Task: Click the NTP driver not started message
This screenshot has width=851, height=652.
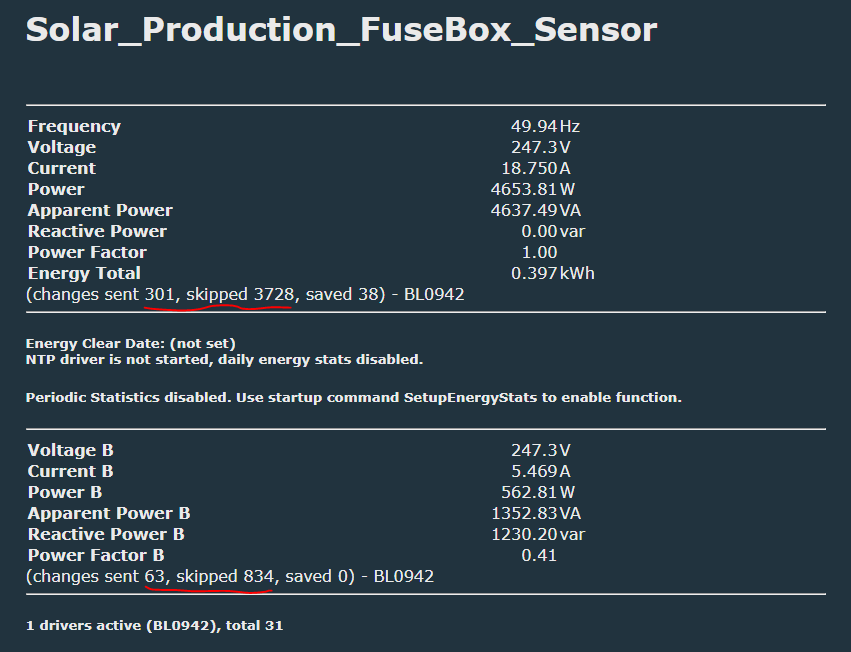Action: 224,359
